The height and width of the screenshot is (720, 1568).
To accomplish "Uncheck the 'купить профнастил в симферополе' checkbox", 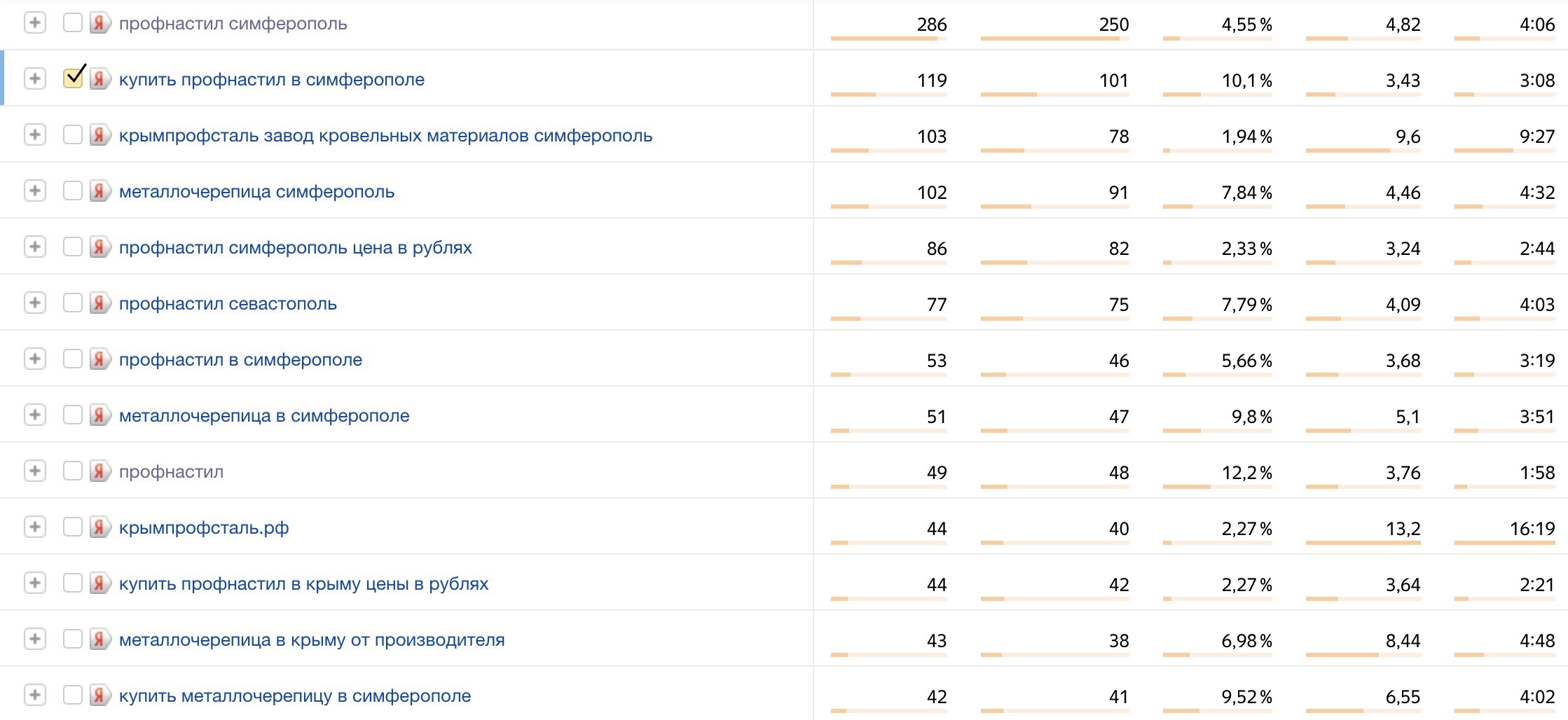I will (x=73, y=78).
